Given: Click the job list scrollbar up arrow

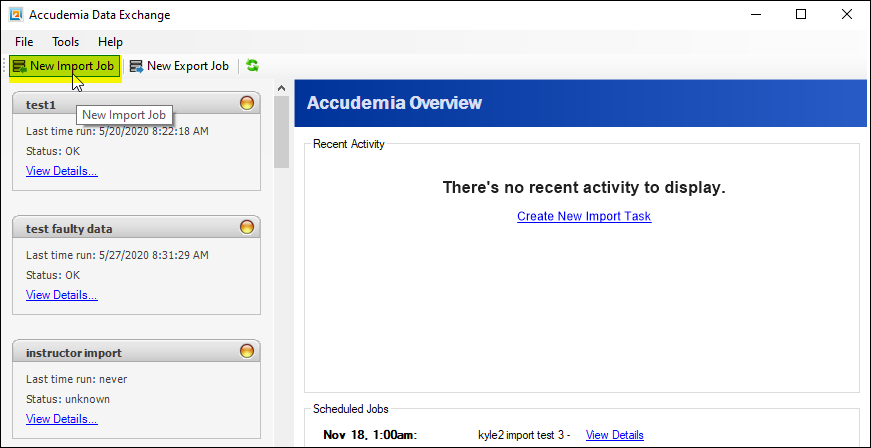Looking at the screenshot, I should (281, 88).
